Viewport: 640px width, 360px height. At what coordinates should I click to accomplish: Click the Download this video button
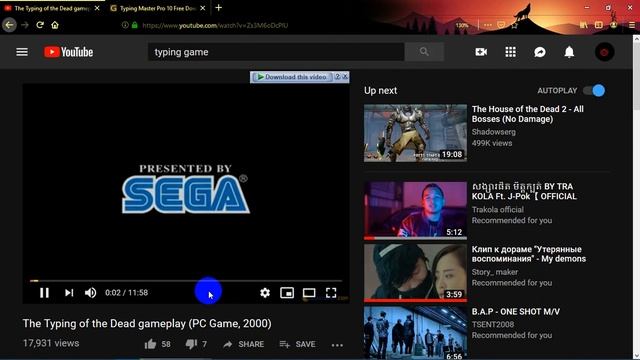pos(292,77)
